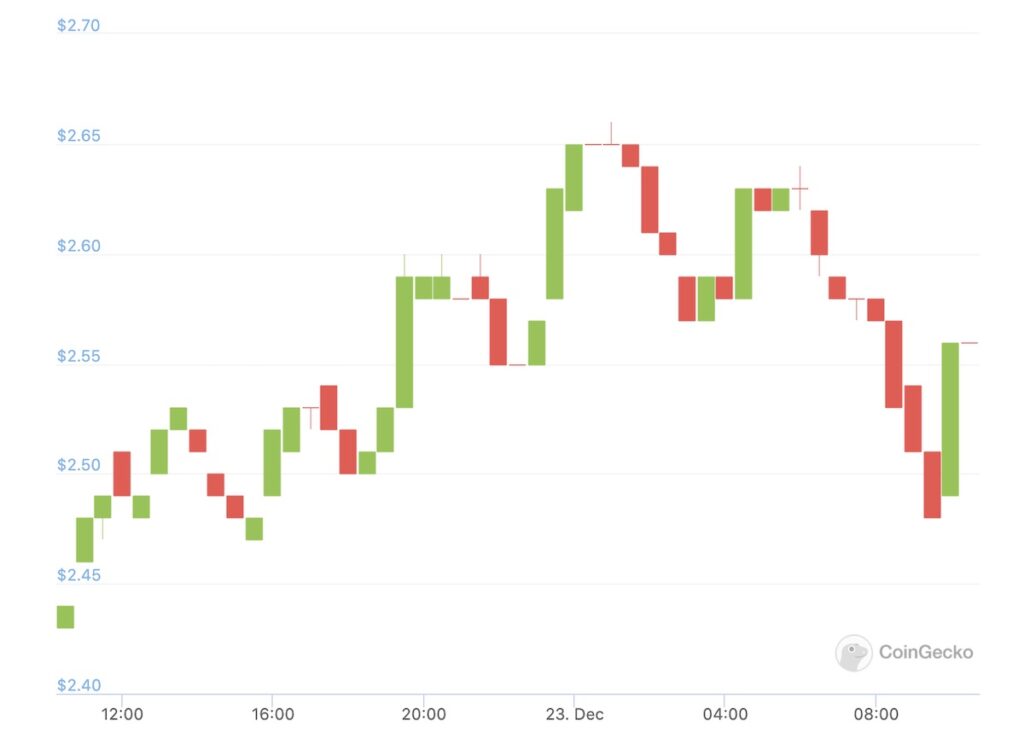Click the 12:00 time axis label
1024x751 pixels.
point(122,715)
